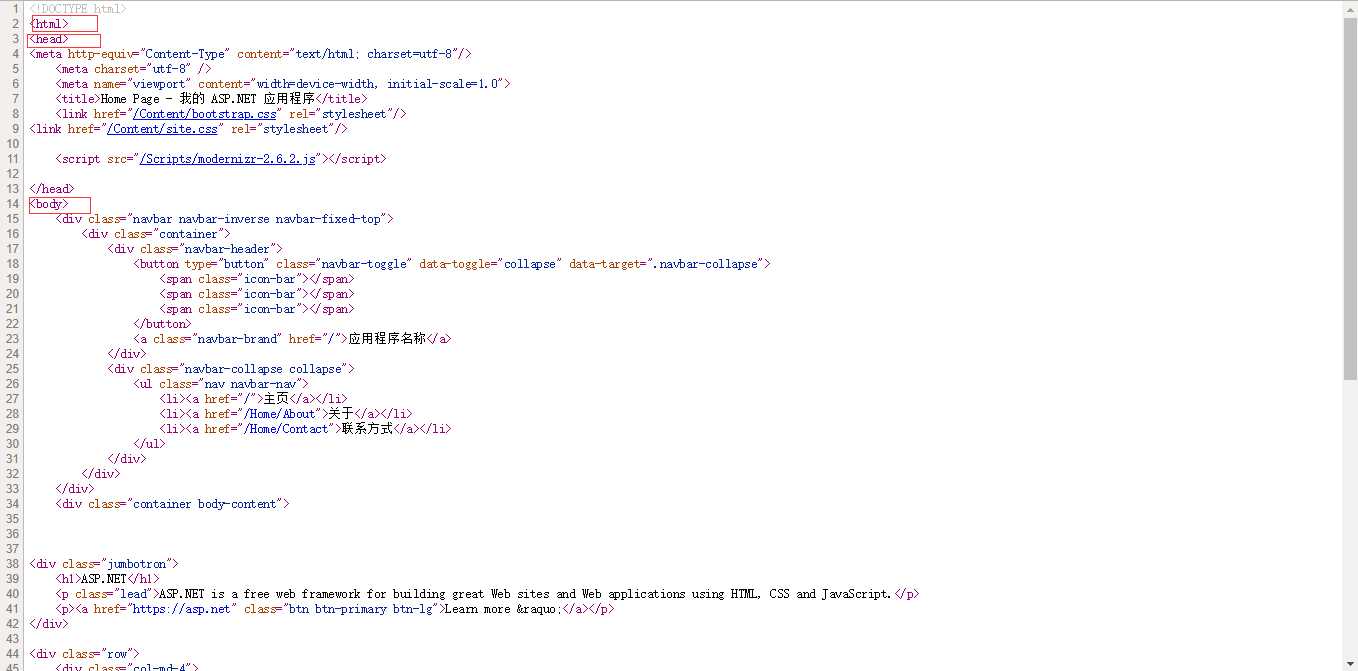This screenshot has width=1358, height=671.
Task: Click the <!DOCTYPE html> declaration text
Action: (78, 9)
